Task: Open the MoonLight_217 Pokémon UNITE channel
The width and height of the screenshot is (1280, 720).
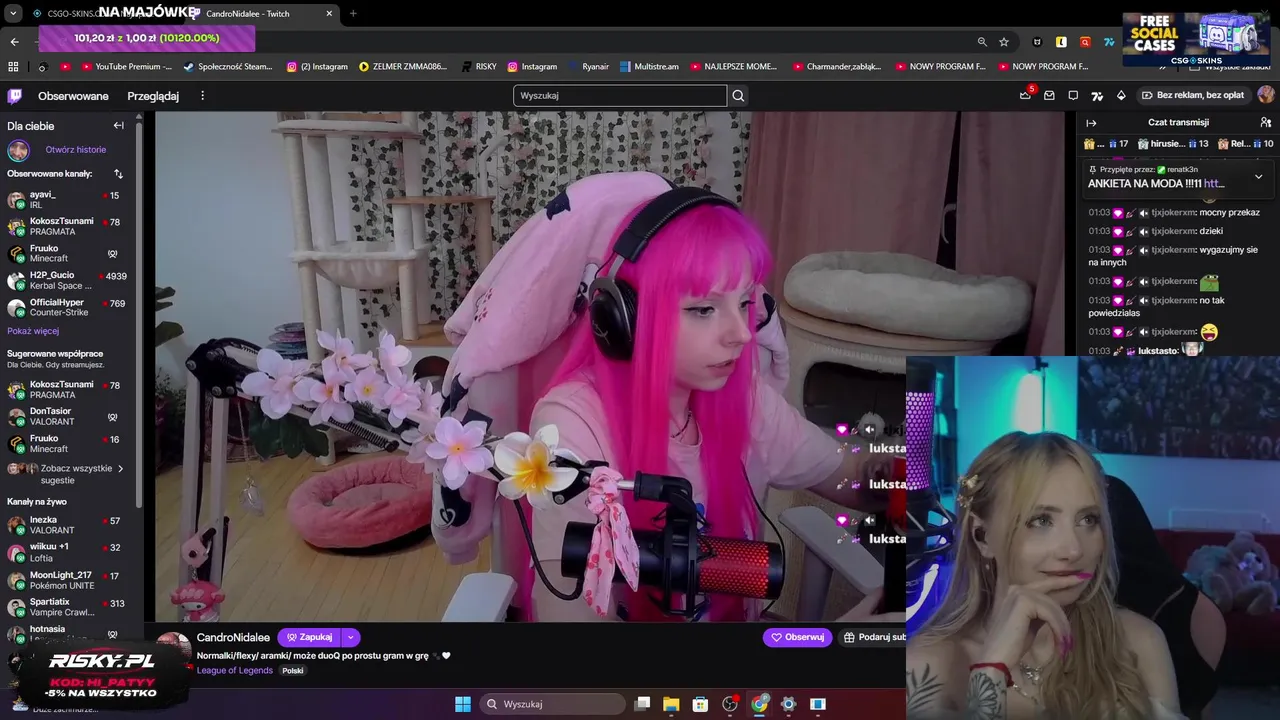Action: [x=65, y=581]
